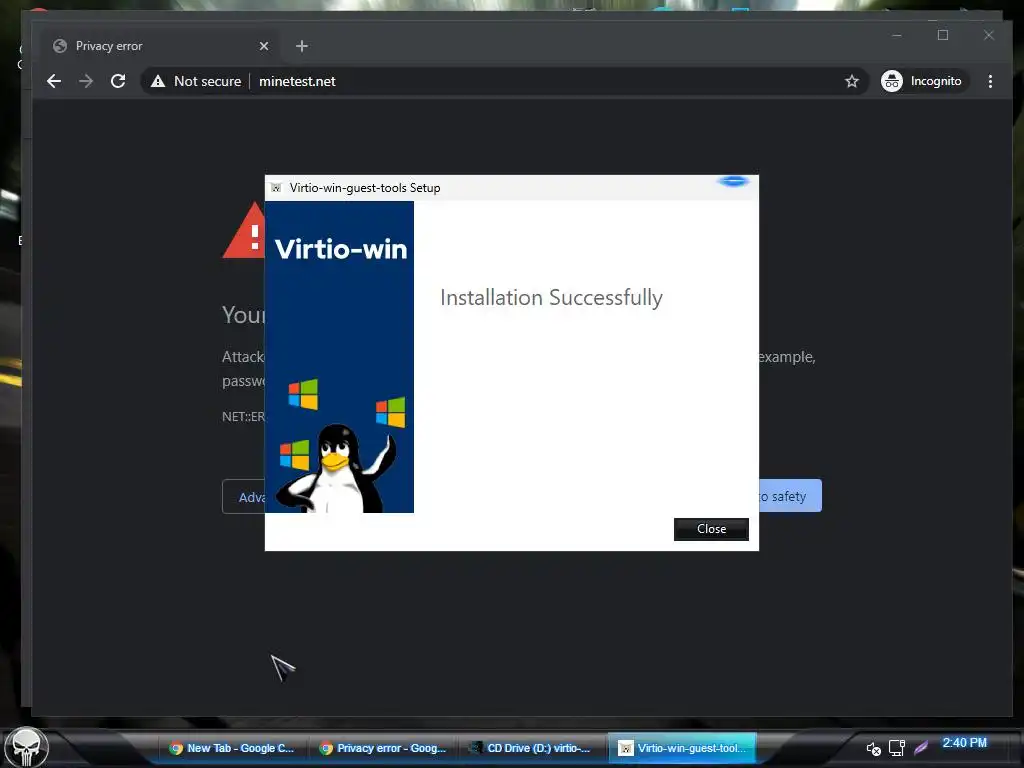Click the purple feather tray icon

tap(921, 748)
